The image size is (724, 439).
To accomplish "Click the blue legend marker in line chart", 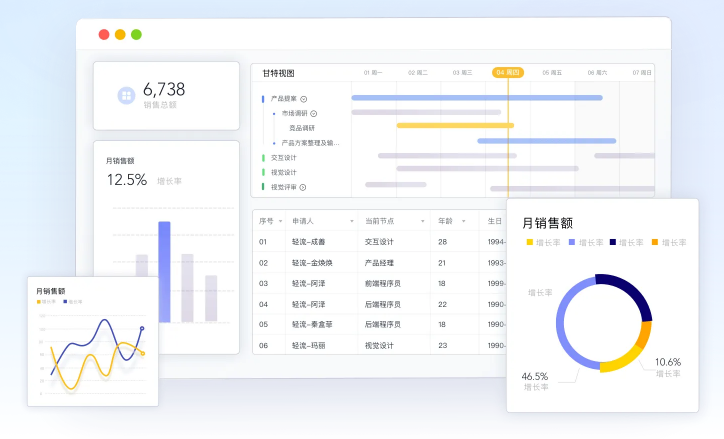I will pos(66,301).
